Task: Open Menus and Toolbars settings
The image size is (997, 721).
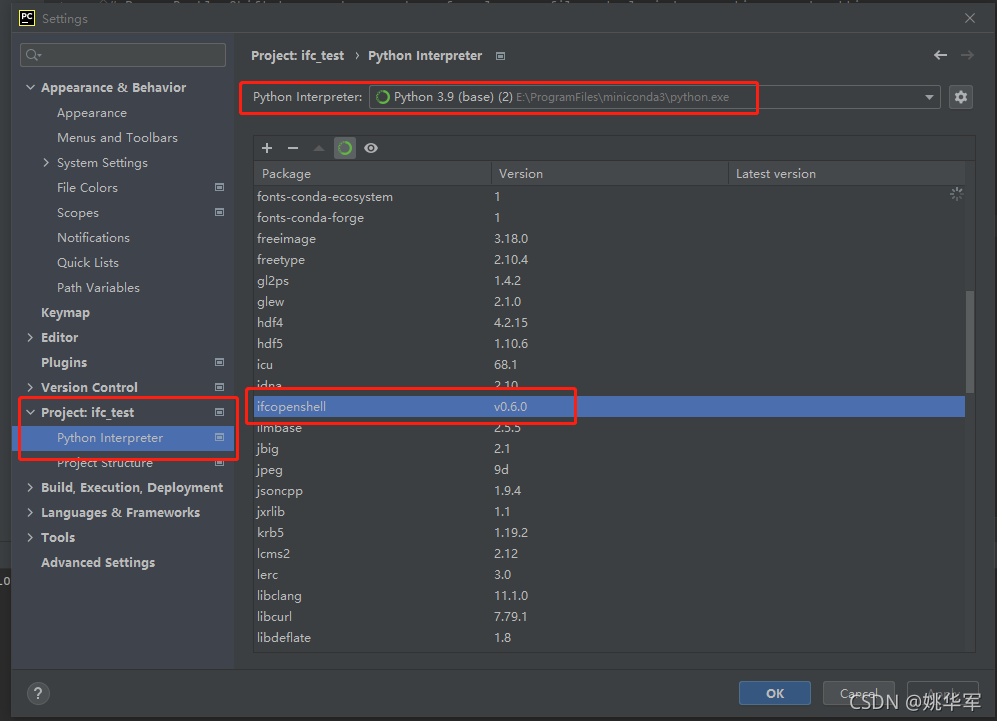Action: click(x=118, y=137)
